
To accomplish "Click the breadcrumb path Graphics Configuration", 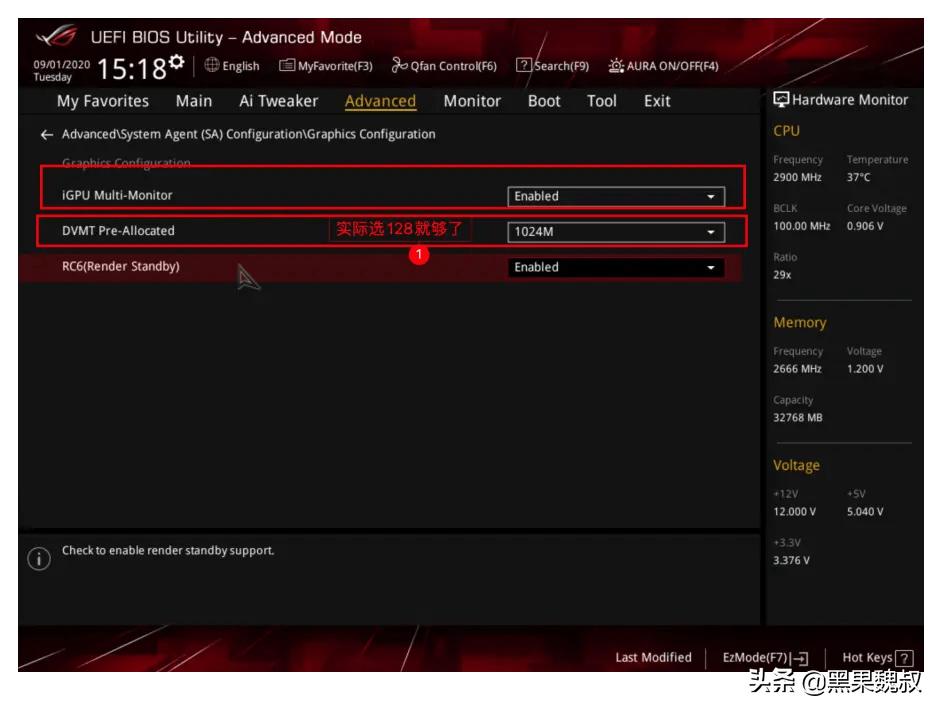I will click(249, 134).
